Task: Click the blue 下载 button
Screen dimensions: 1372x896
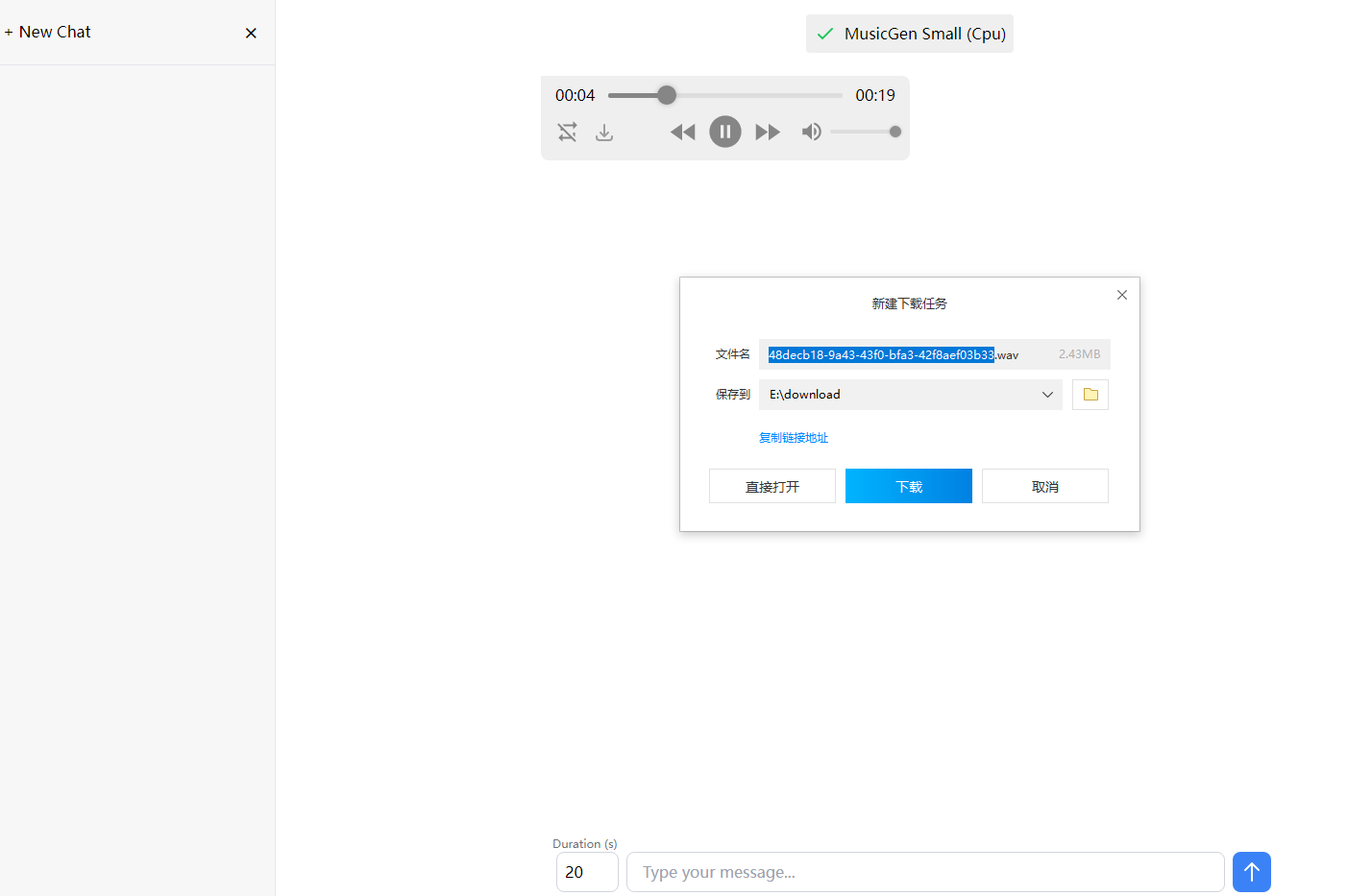Action: pos(909,487)
